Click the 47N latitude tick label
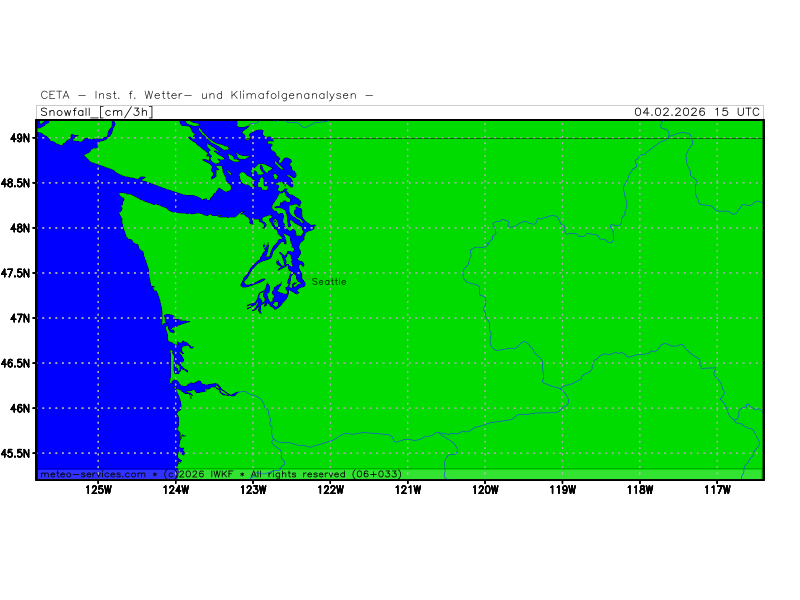This screenshot has height=600, width=800. coord(20,318)
